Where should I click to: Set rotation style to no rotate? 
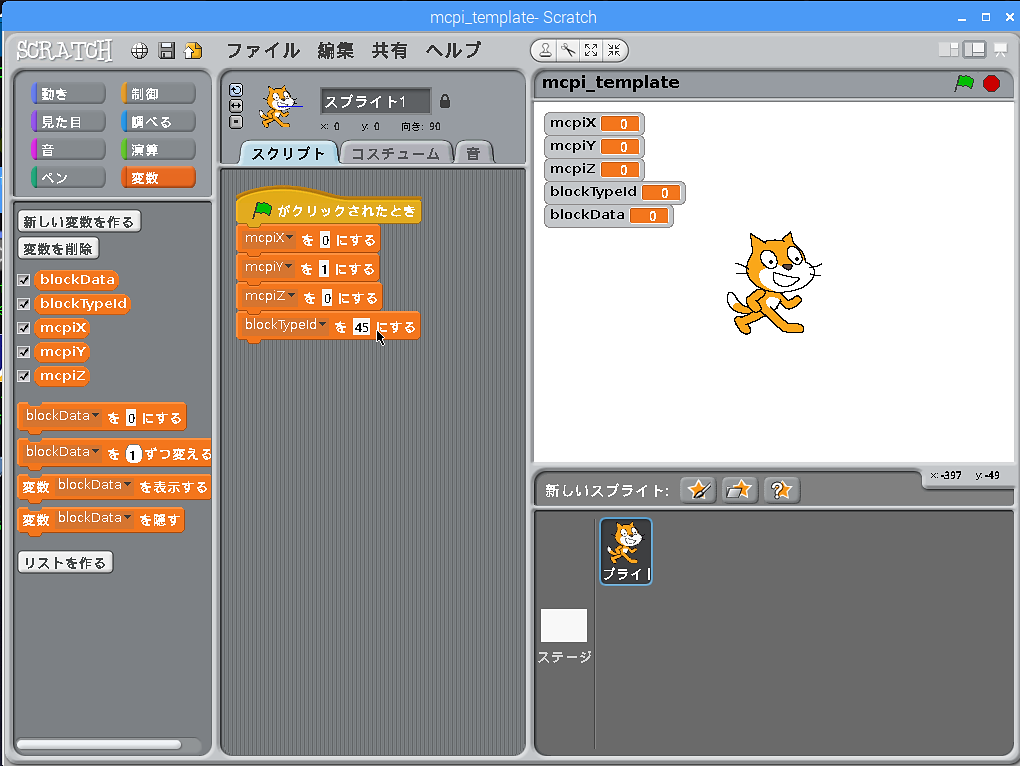tap(236, 122)
